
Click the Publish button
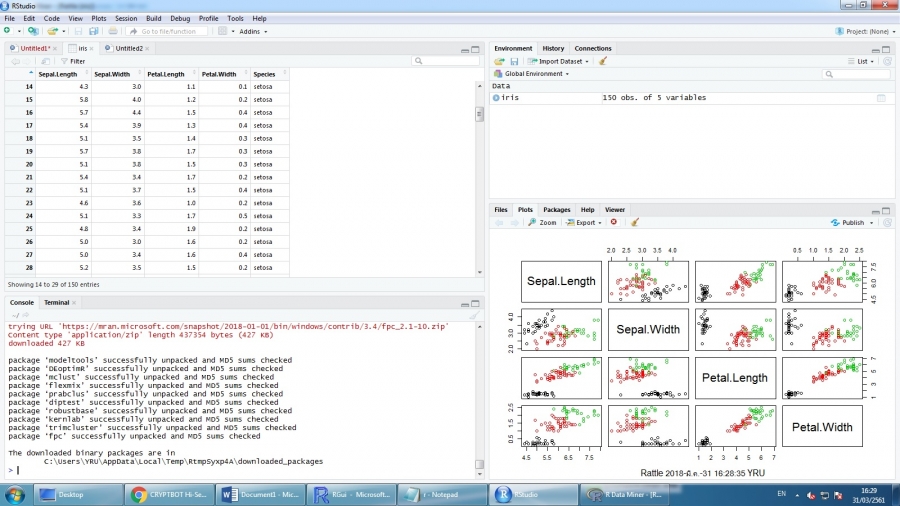coord(847,223)
